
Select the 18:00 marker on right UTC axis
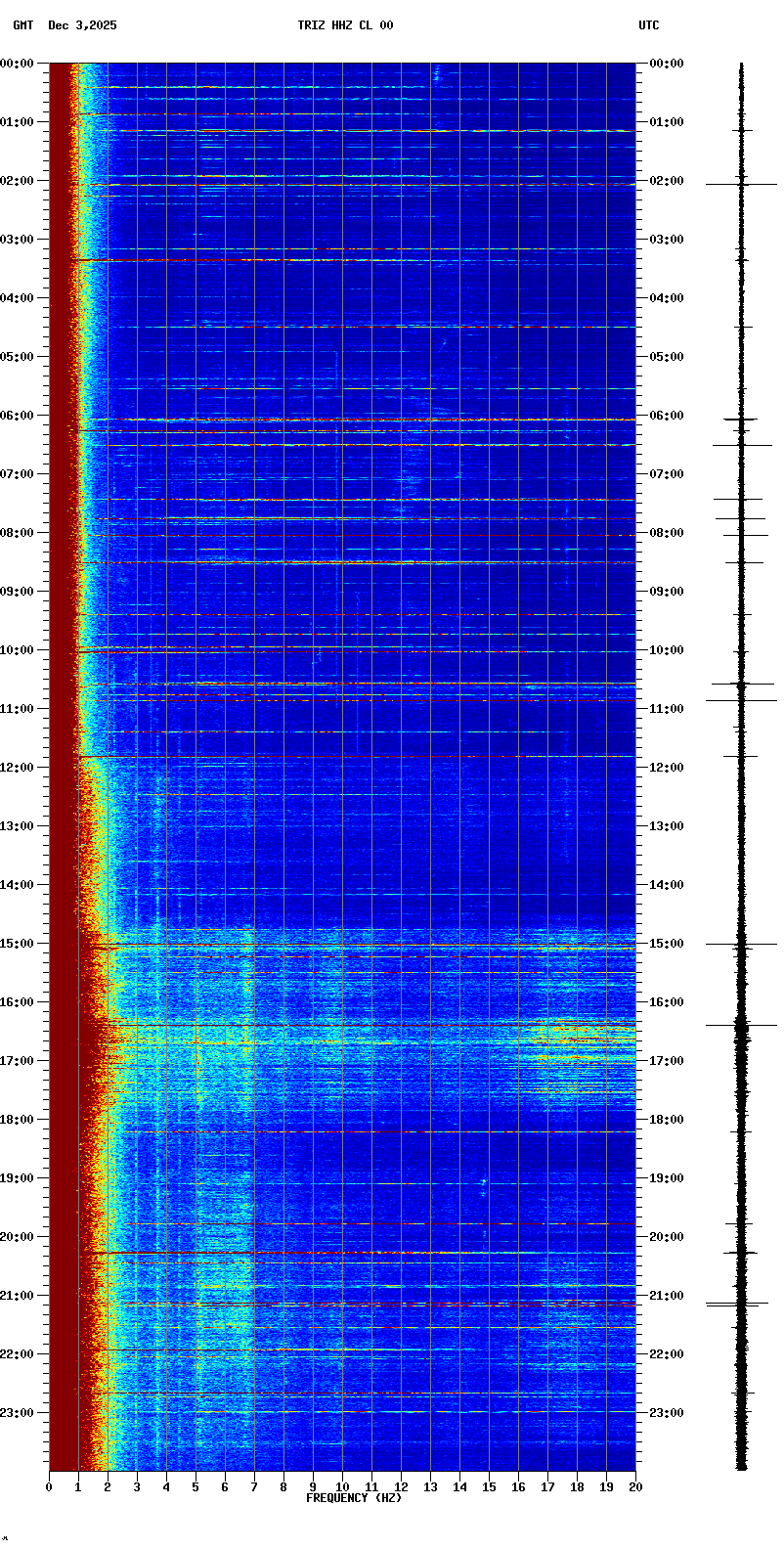click(667, 1120)
